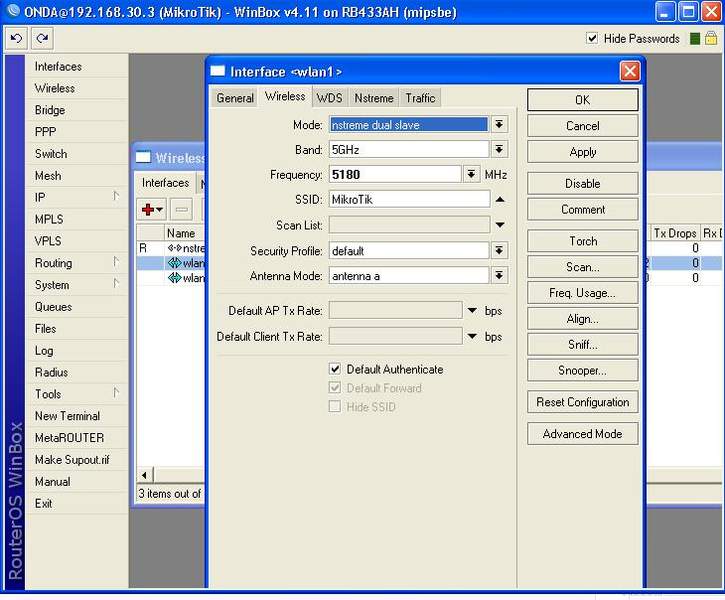Toggle Default Authenticate checkbox

(x=335, y=369)
